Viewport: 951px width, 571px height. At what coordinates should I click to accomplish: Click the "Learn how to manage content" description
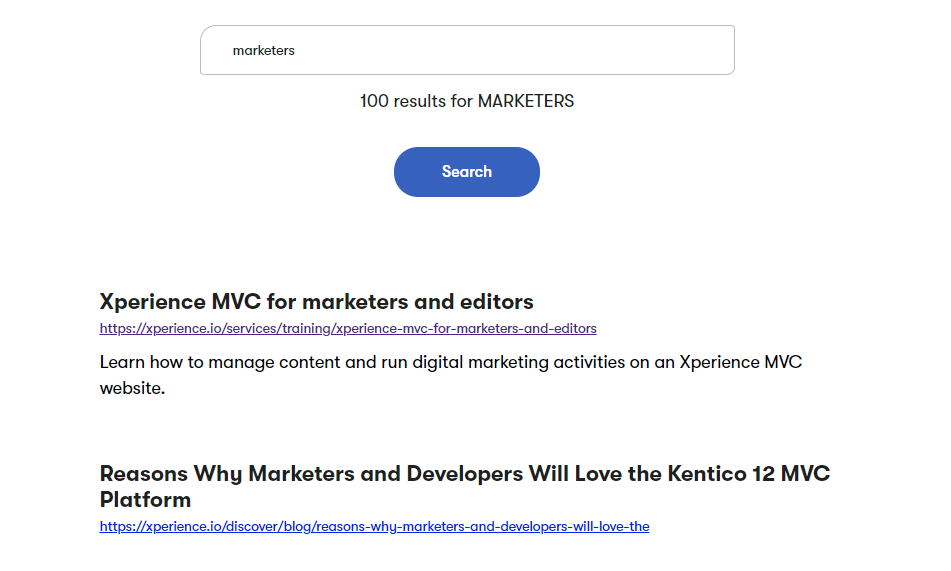451,375
